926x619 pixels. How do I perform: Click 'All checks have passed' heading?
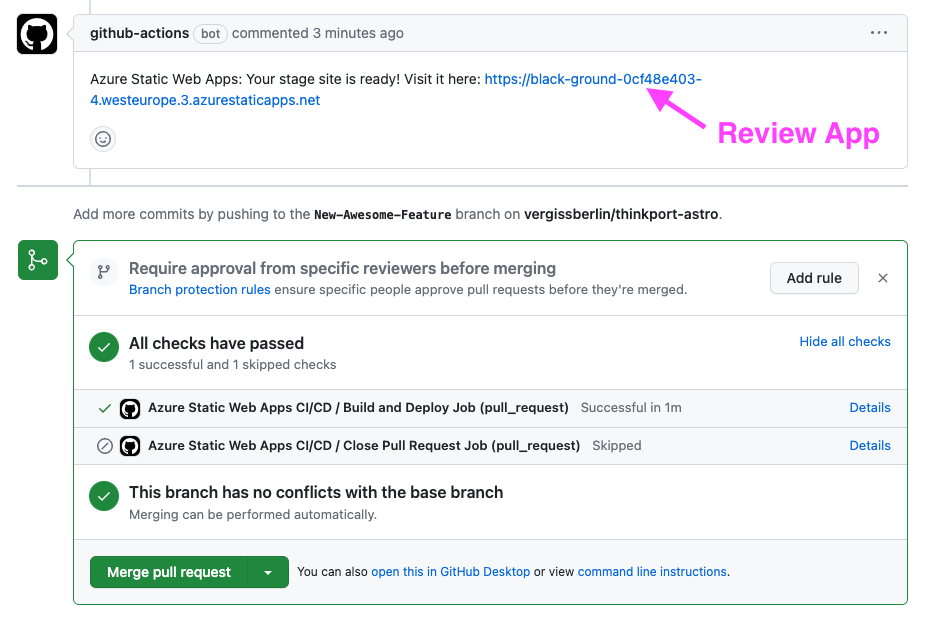coord(216,343)
